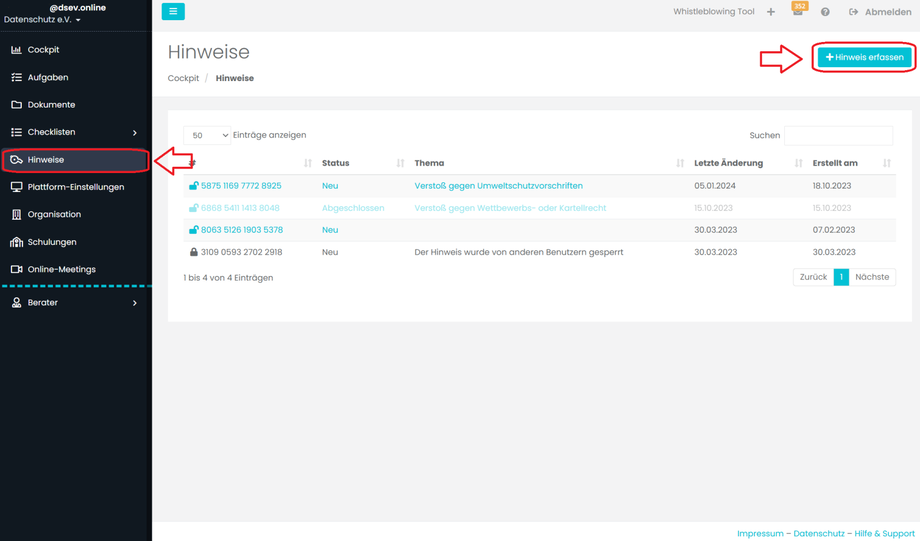Click the plus icon beside Whistleblowing Tool
Screen dimensions: 920x541
point(771,12)
